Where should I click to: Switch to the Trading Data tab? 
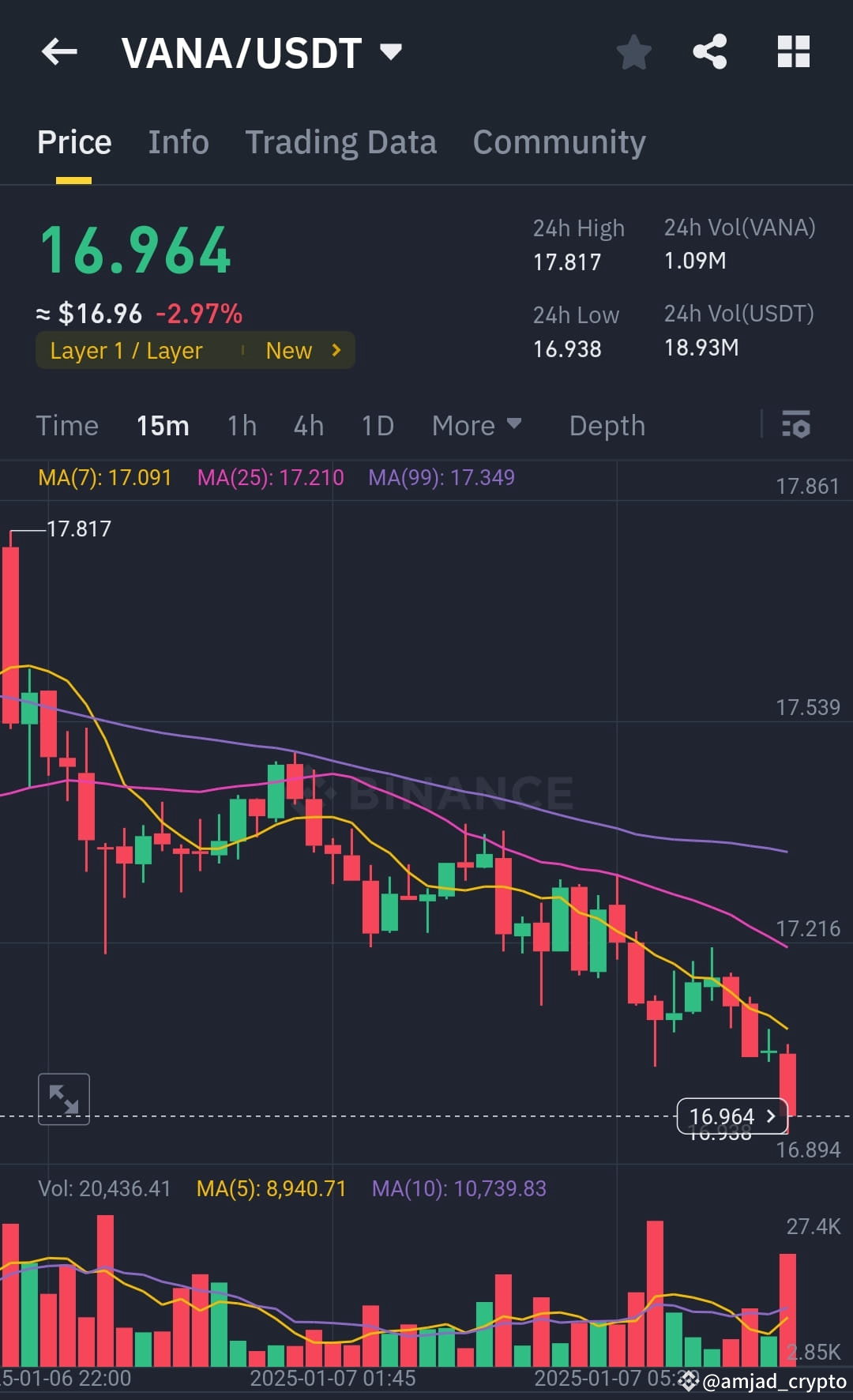coord(341,141)
